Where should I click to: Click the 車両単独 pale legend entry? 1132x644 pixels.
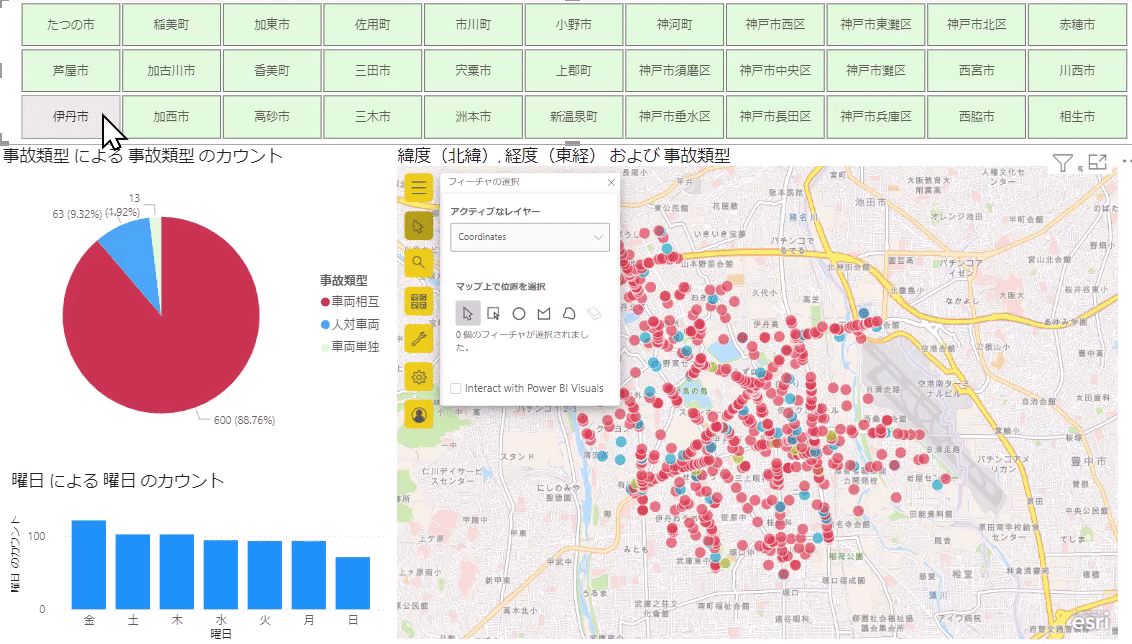pyautogui.click(x=350, y=347)
